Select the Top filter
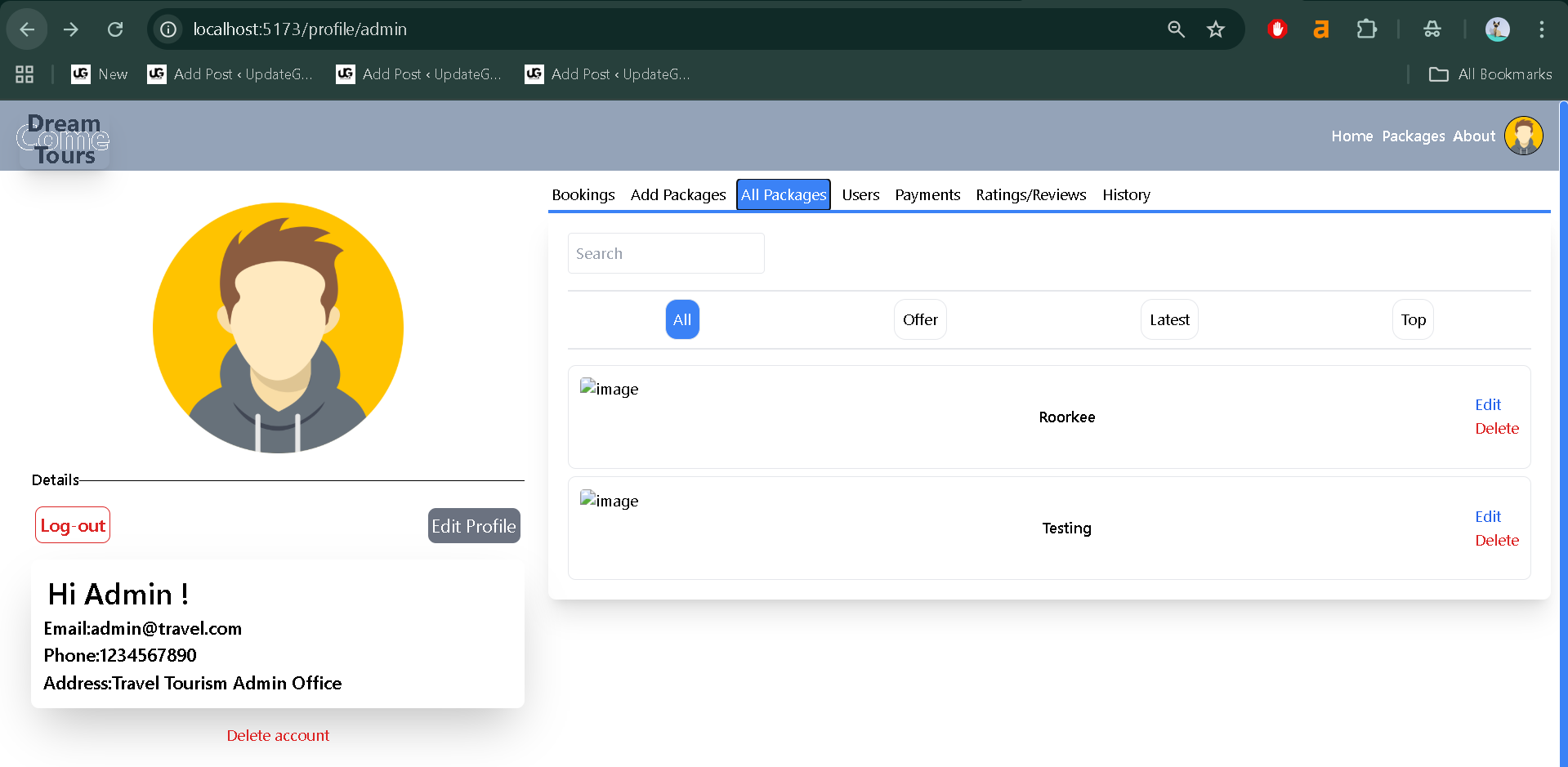This screenshot has height=767, width=1568. (x=1412, y=319)
